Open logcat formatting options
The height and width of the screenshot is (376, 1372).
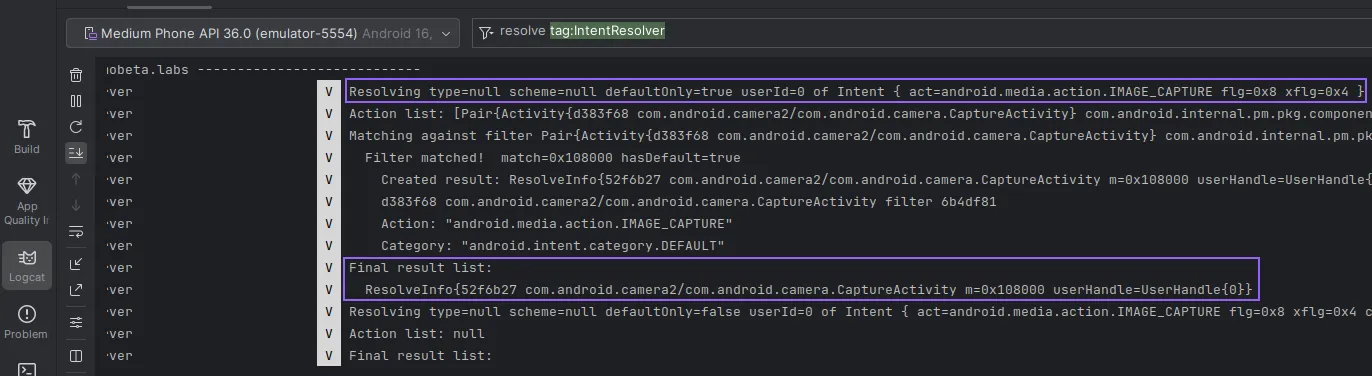coord(76,323)
